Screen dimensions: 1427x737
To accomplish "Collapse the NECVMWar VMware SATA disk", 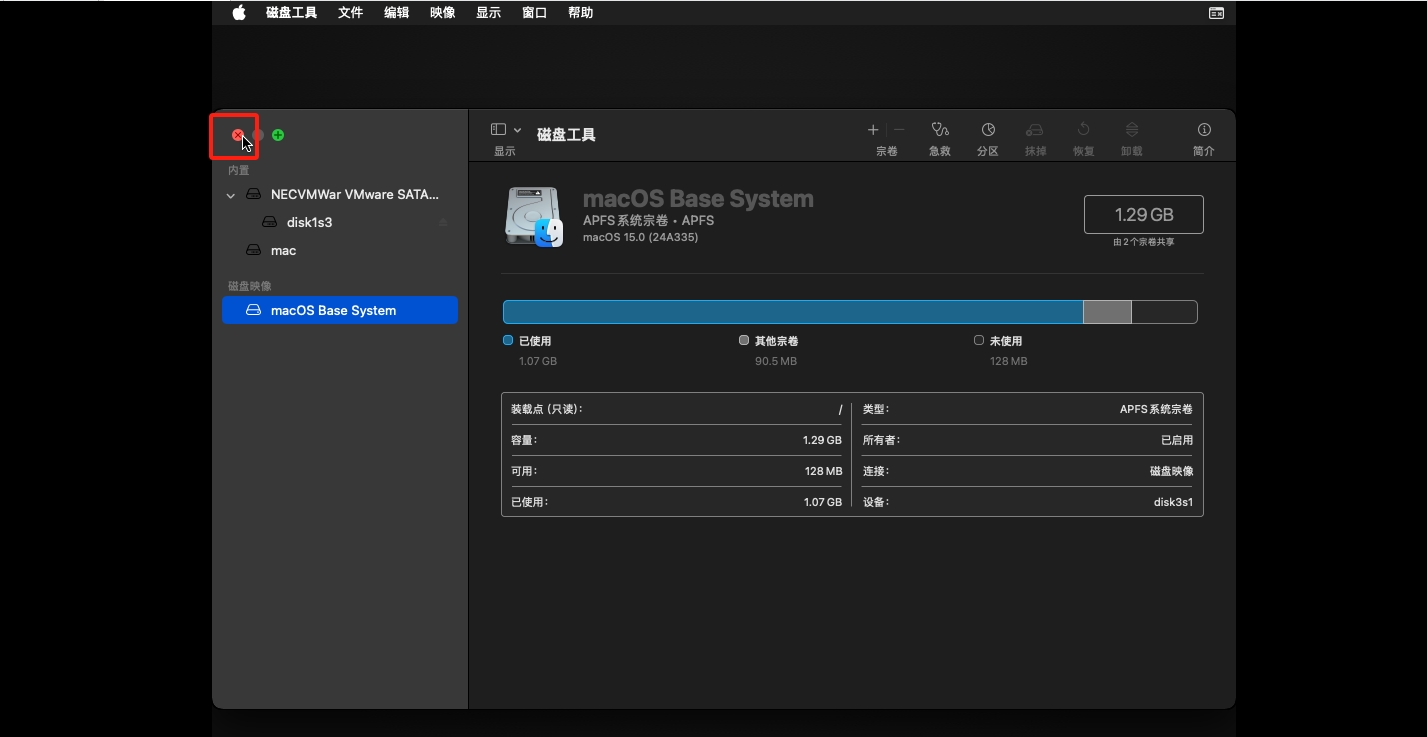I will 232,195.
